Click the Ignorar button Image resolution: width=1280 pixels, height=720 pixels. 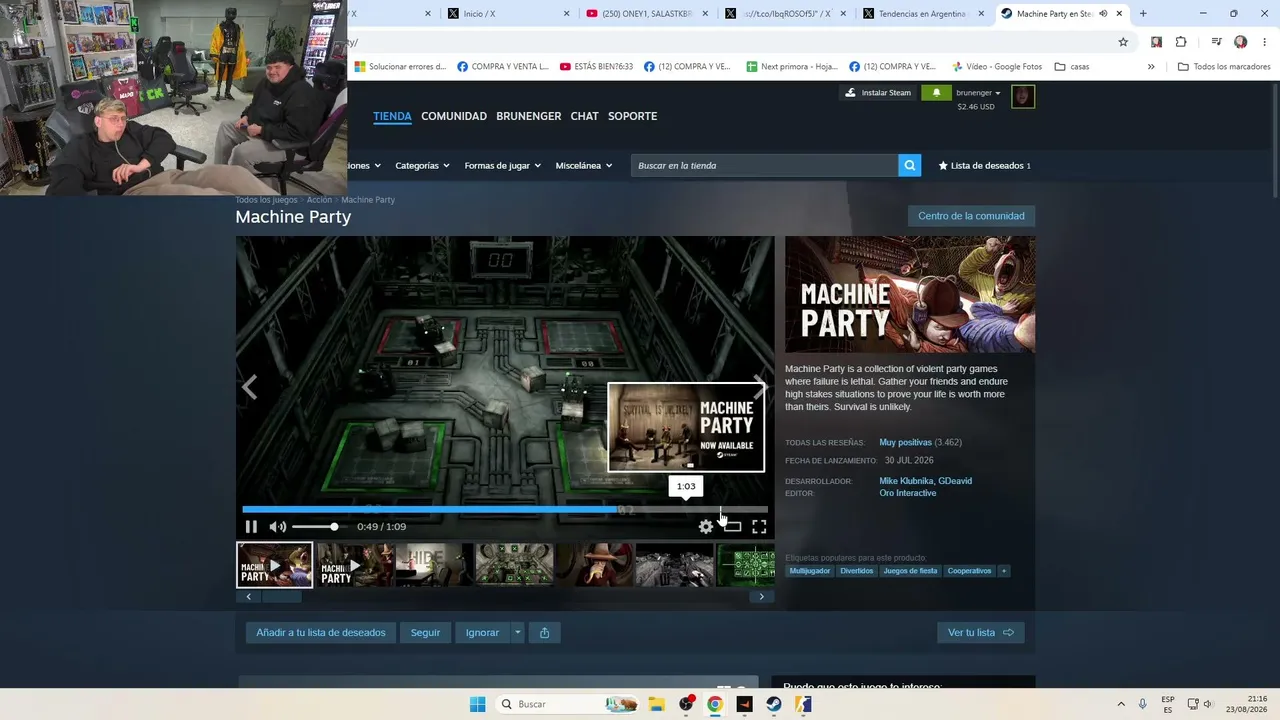coord(482,633)
